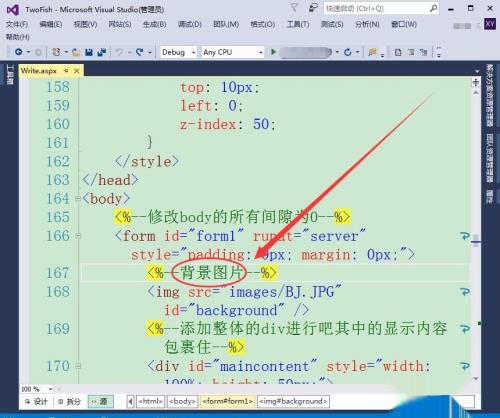Open the 编辑(E) menu
The image size is (500, 418).
(x=51, y=24)
